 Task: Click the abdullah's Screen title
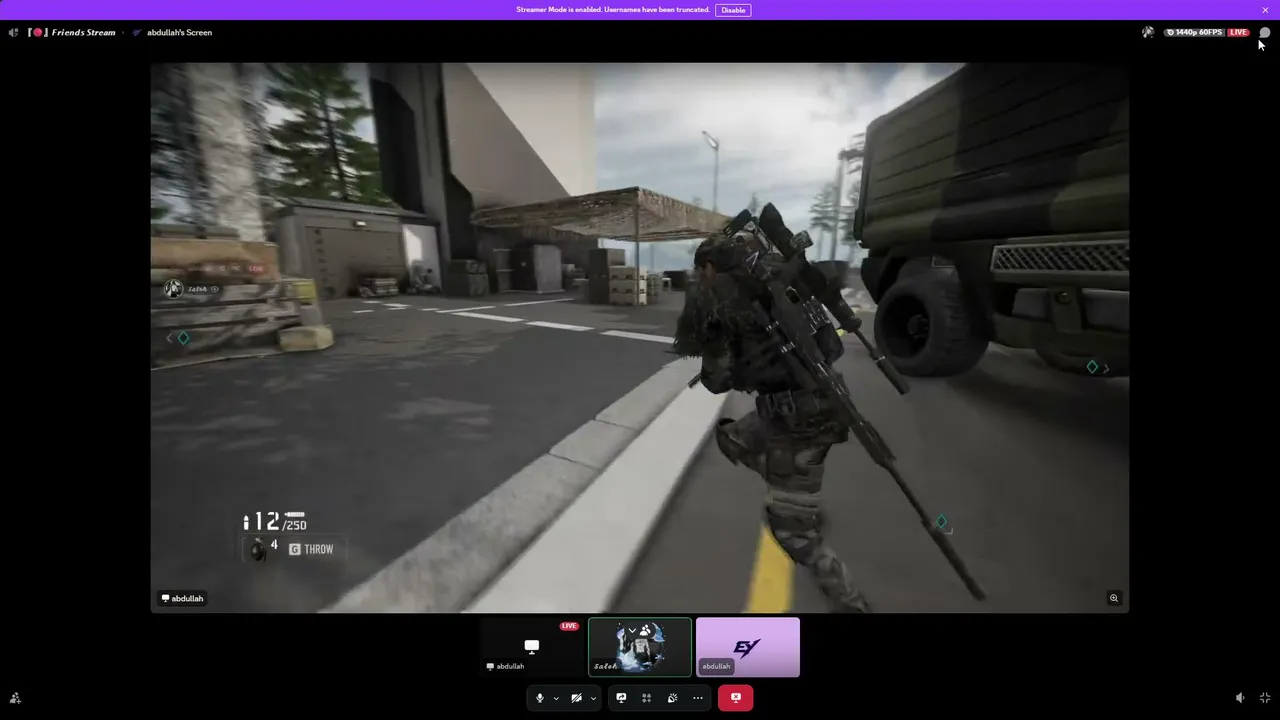tap(179, 32)
